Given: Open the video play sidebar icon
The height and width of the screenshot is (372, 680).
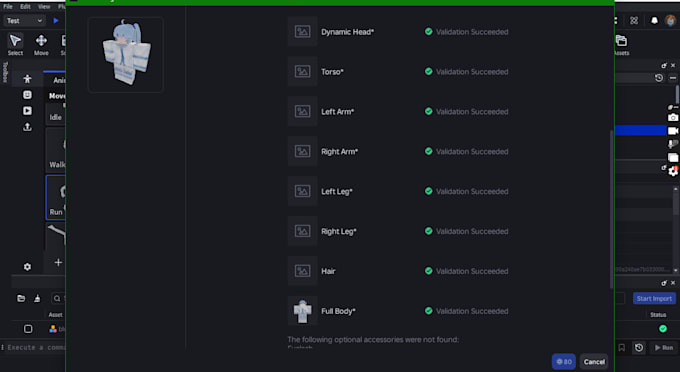Looking at the screenshot, I should (27, 111).
